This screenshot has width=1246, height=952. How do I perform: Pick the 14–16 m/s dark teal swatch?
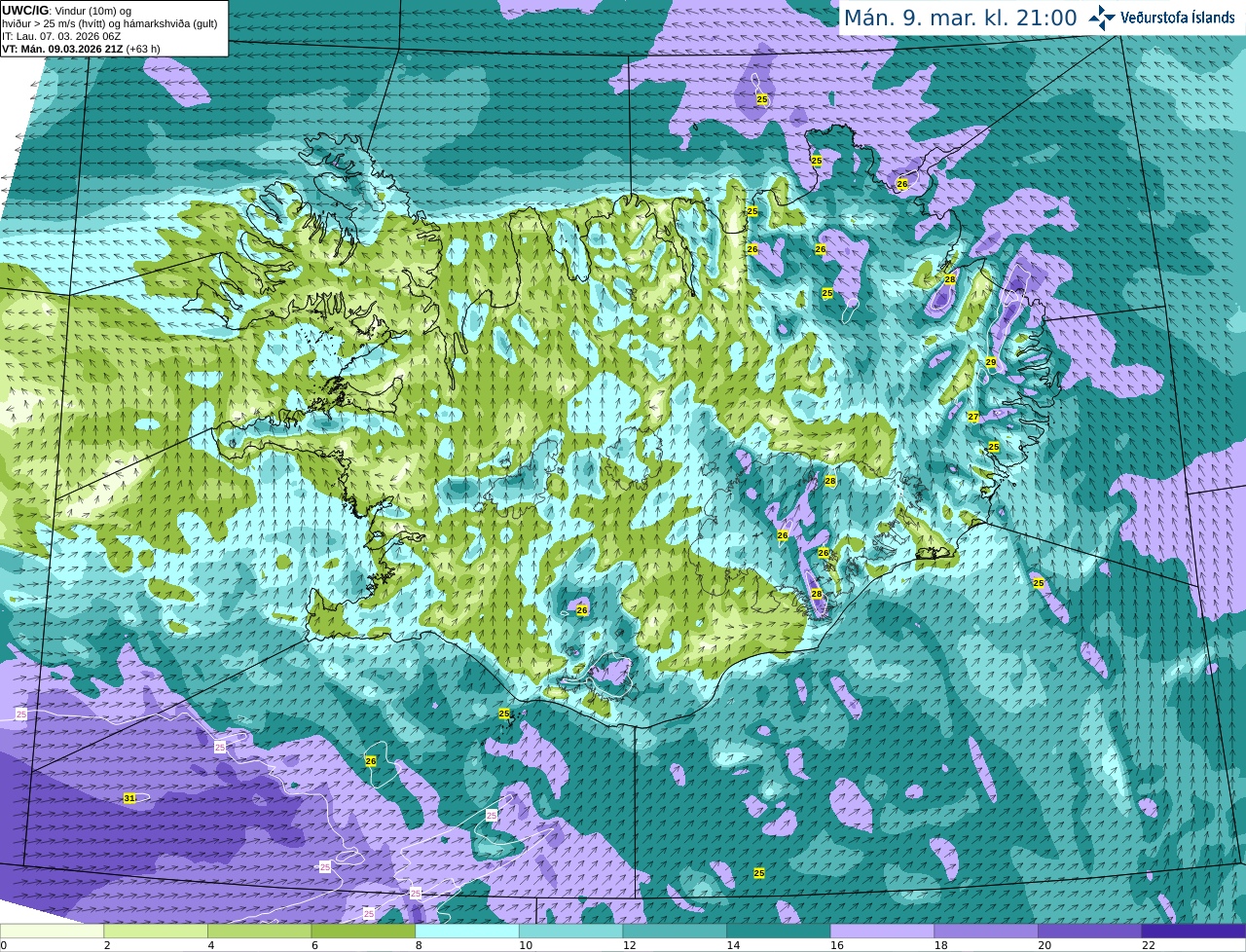[779, 931]
